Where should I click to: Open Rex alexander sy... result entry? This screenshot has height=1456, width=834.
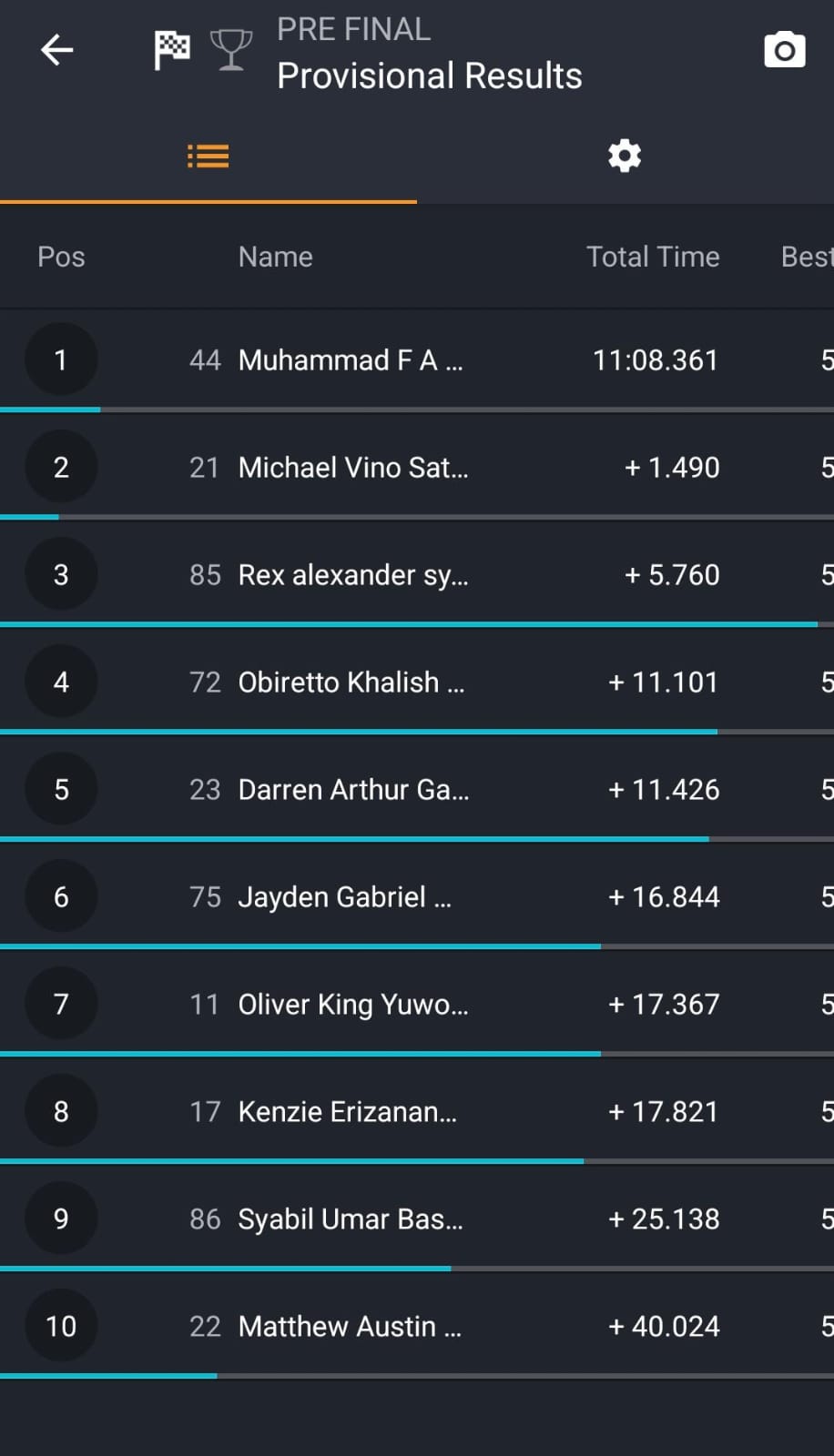pos(353,575)
